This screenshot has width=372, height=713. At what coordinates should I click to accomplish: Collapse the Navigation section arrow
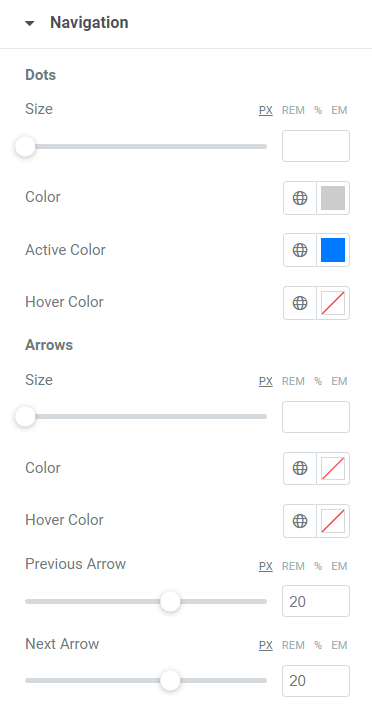pos(30,23)
